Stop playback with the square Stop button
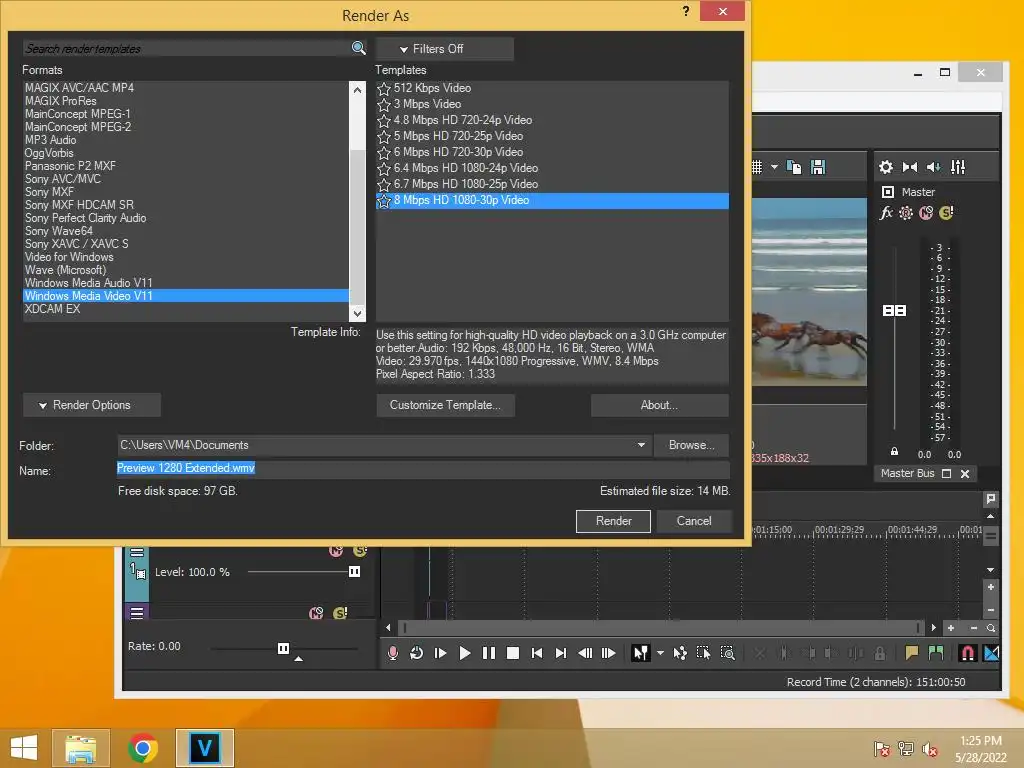The width and height of the screenshot is (1024, 768). coord(513,653)
